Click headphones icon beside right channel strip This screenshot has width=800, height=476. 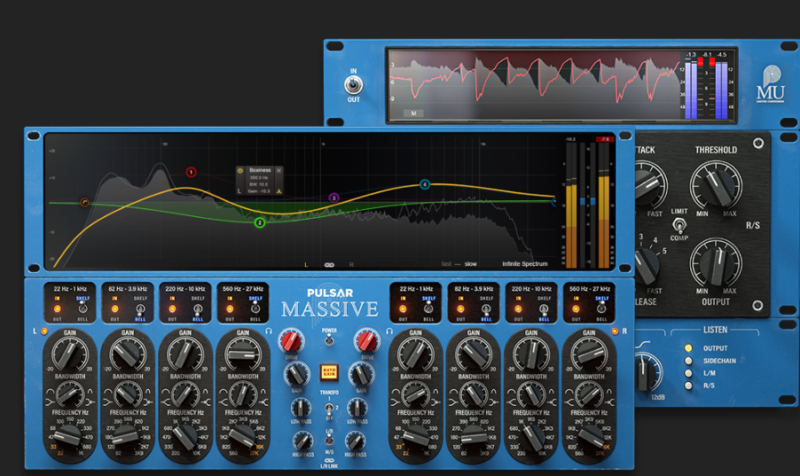click(390, 331)
